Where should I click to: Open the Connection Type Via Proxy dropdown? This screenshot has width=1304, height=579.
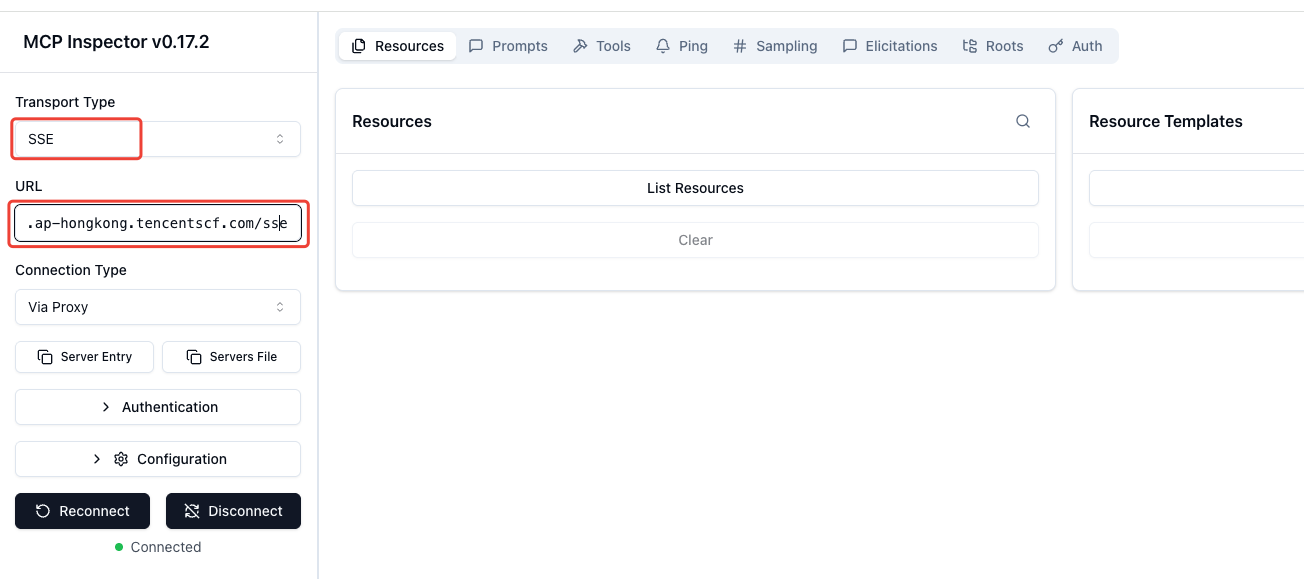click(157, 307)
